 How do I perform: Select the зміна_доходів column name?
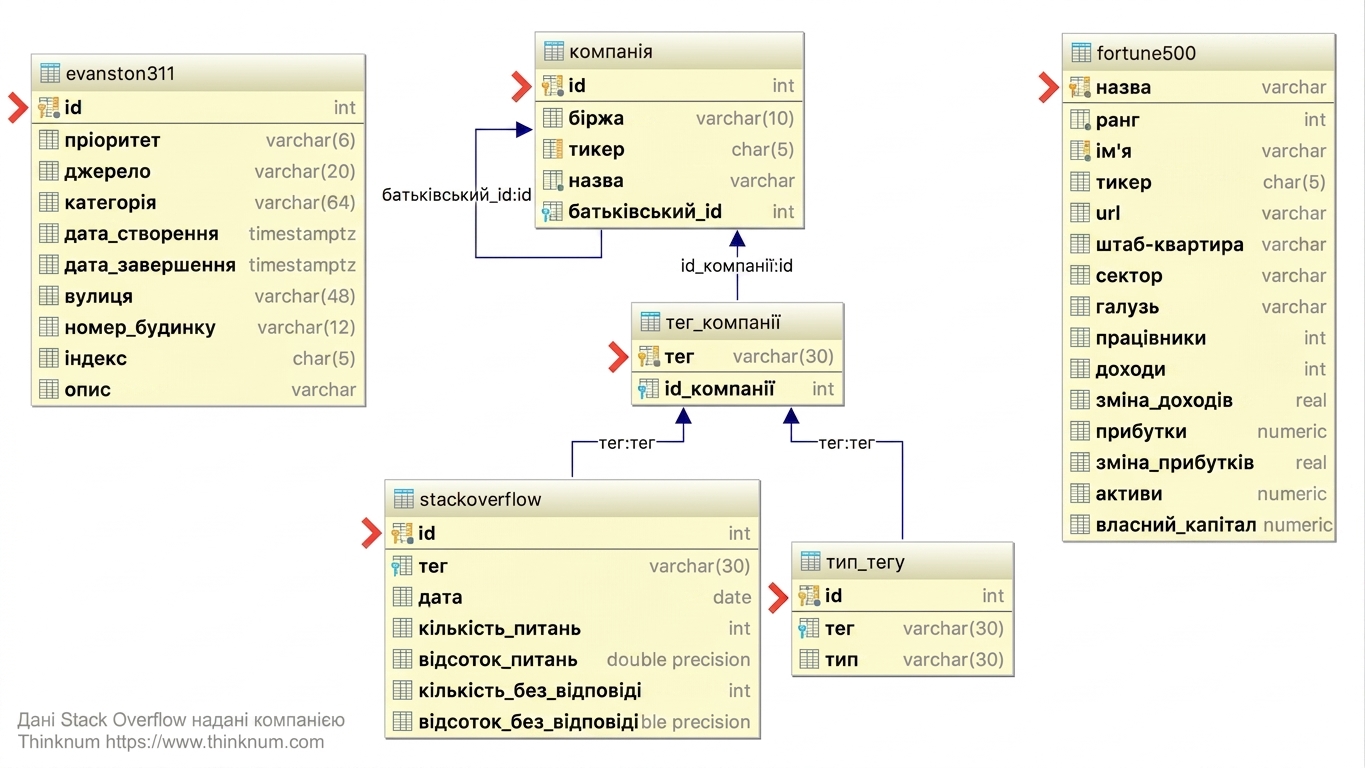click(x=1164, y=400)
